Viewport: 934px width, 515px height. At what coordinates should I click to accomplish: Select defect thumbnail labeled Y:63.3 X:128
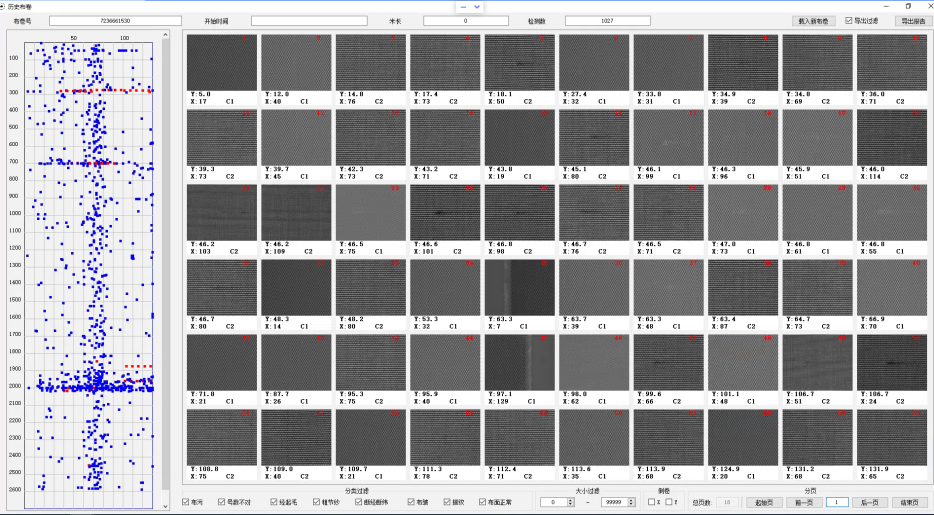coord(519,287)
